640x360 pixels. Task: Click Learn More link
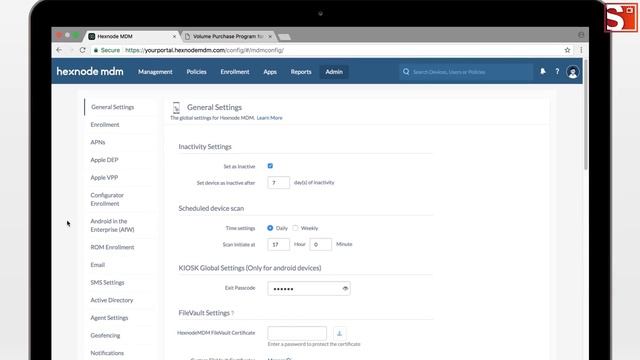269,118
